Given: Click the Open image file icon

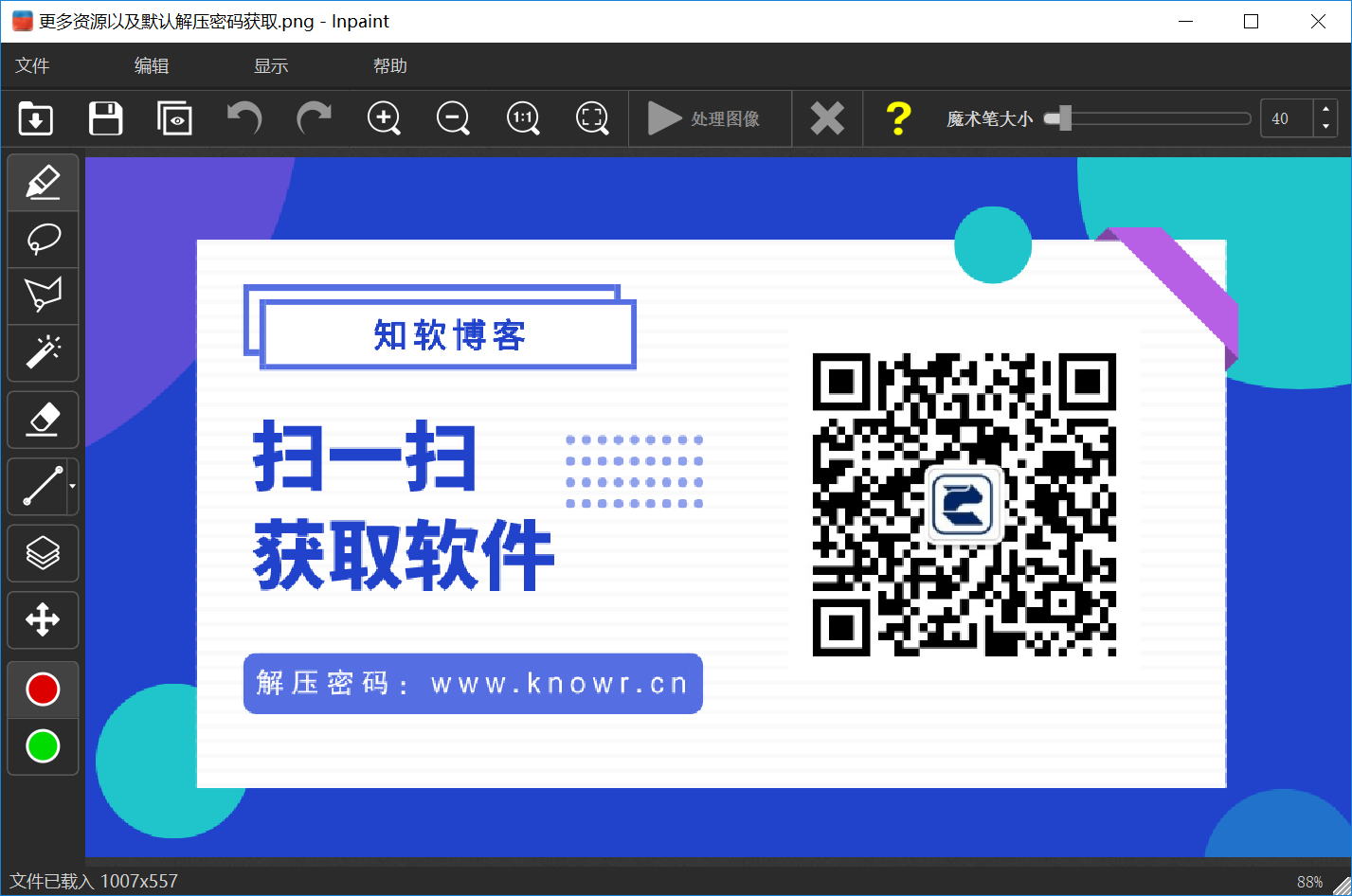Looking at the screenshot, I should click(36, 118).
